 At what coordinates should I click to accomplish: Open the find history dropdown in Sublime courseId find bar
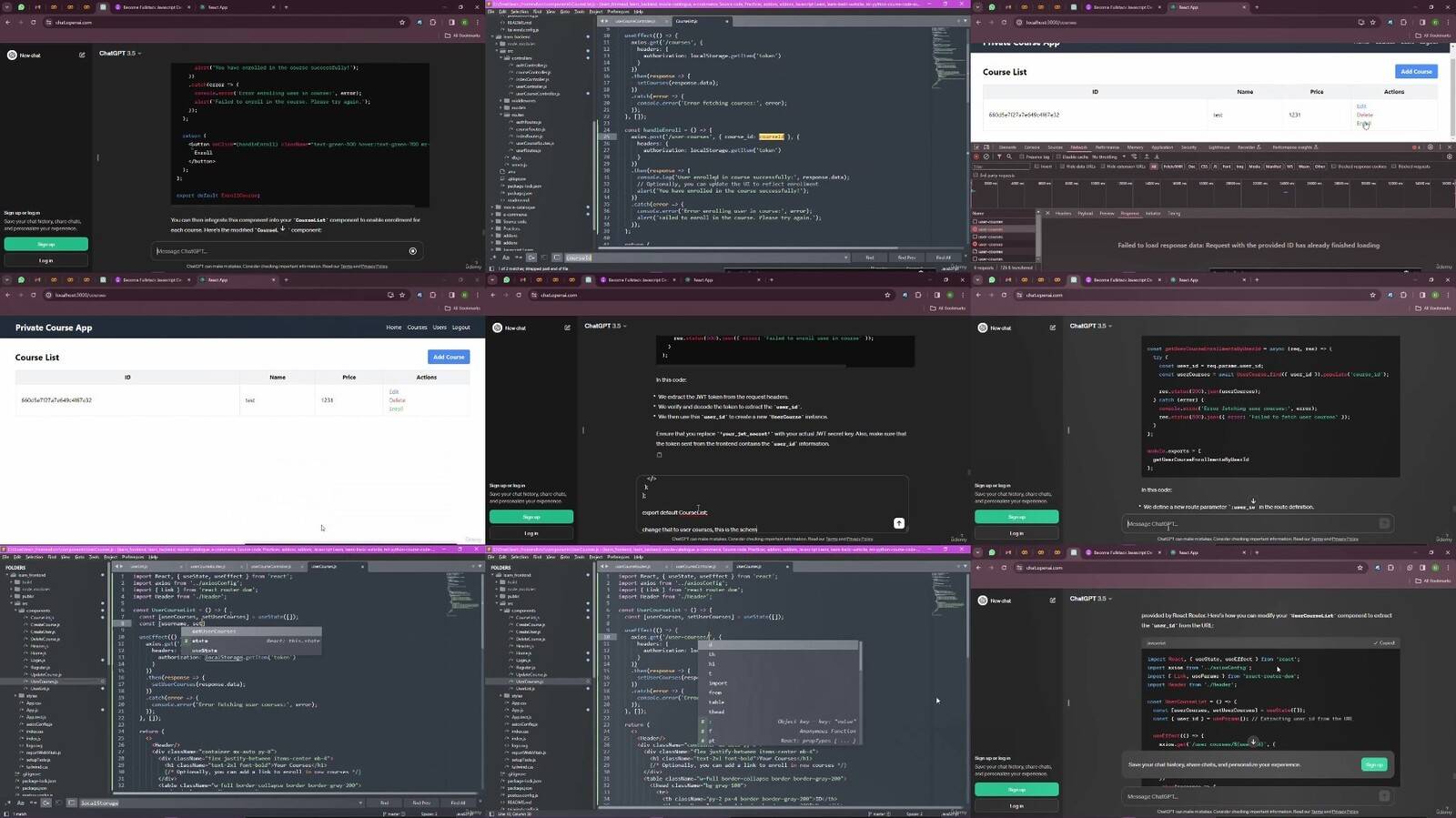(x=845, y=258)
